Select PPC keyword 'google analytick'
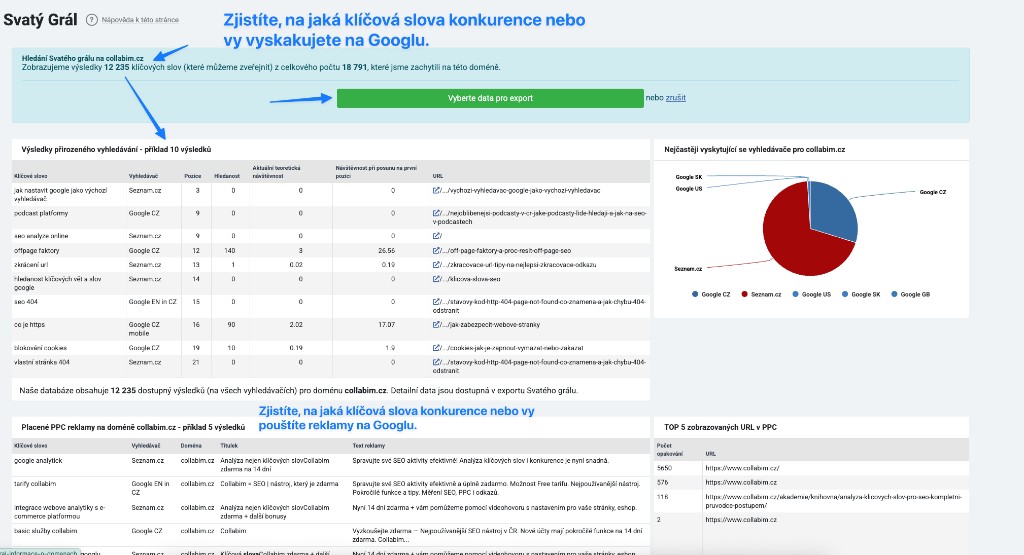 tap(39, 461)
